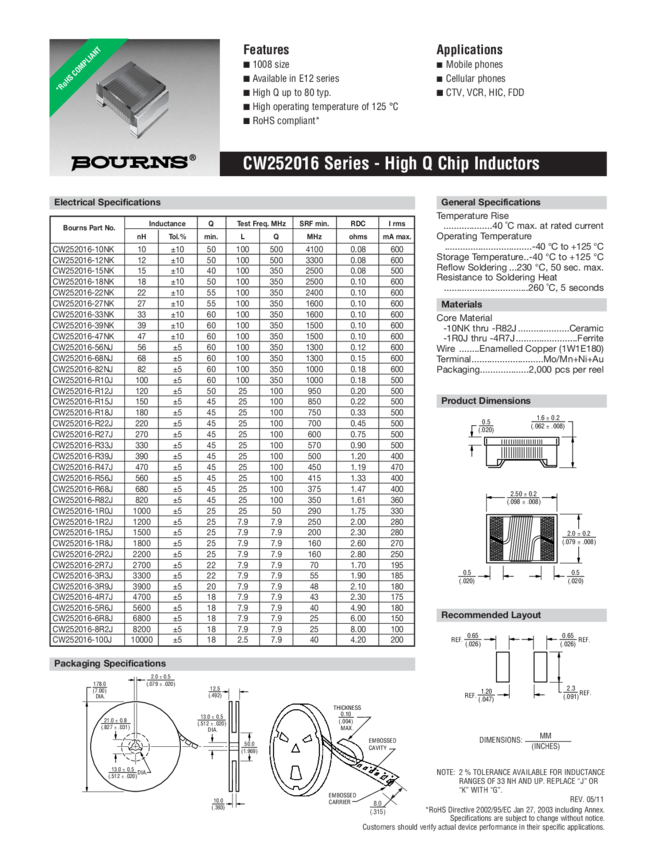Select part number CW252016-47NK
This screenshot has width=645, height=850.
click(83, 336)
